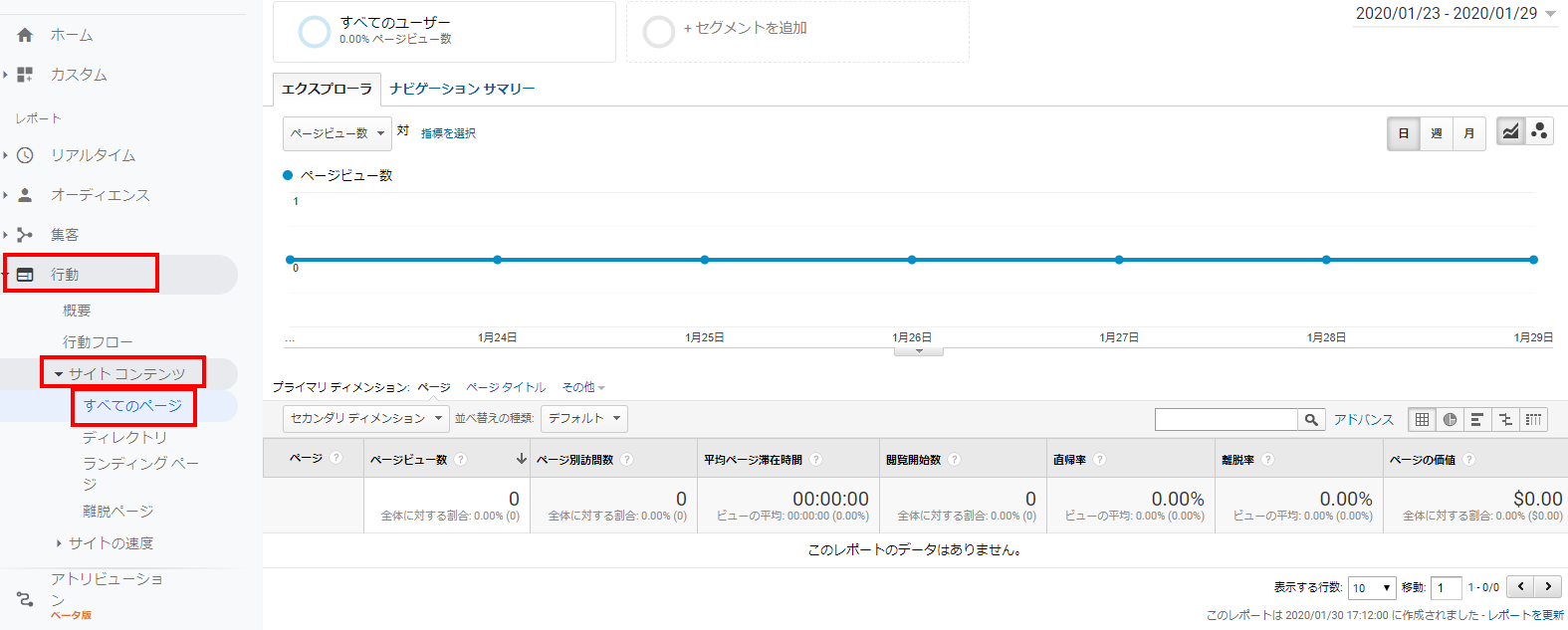1568x630 pixels.
Task: Click the 行動 behavior icon in the sidebar
Action: click(x=25, y=275)
